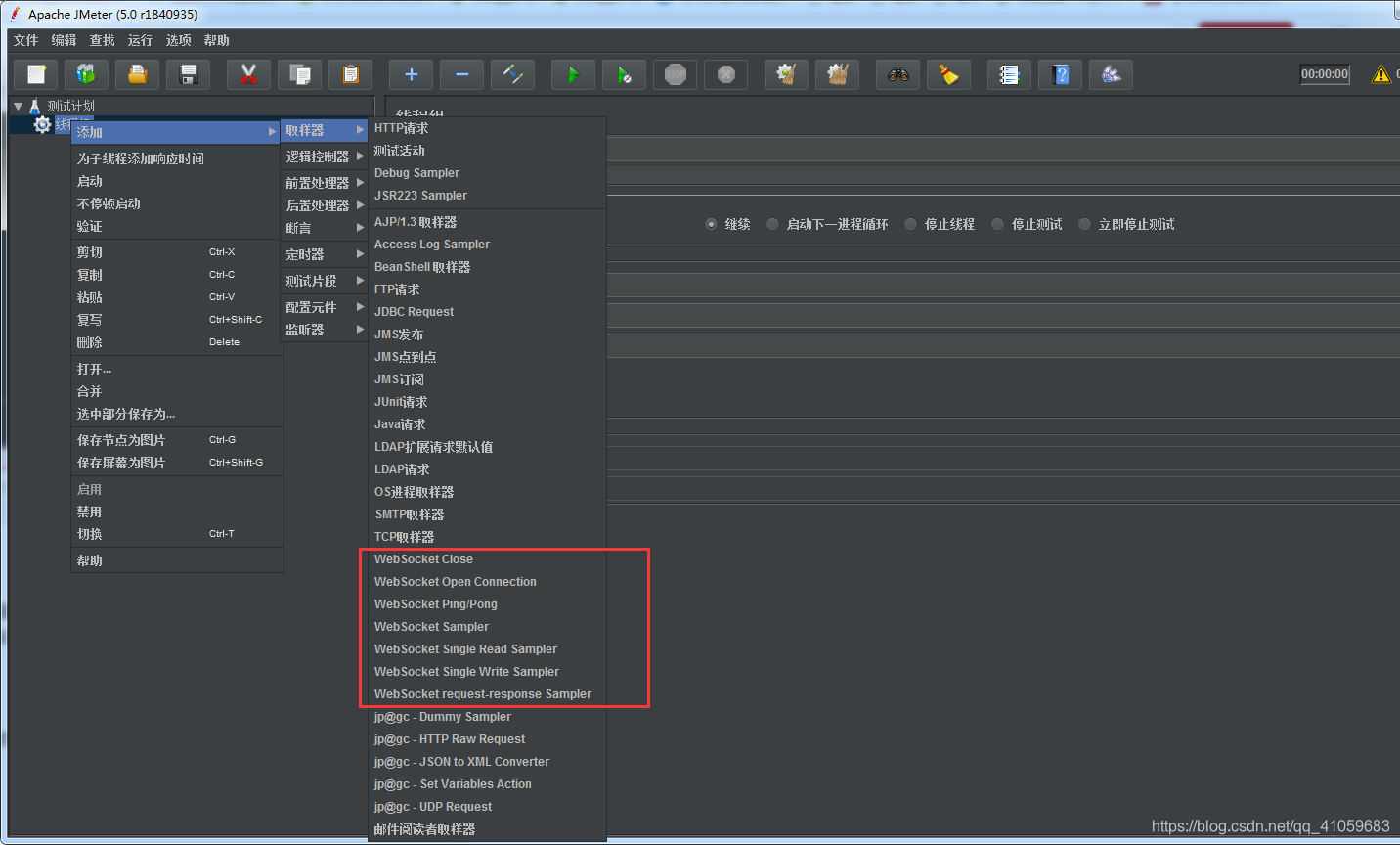Screen dimensions: 1400x845
Task: Expand the 断言 submenu
Action: click(325, 228)
